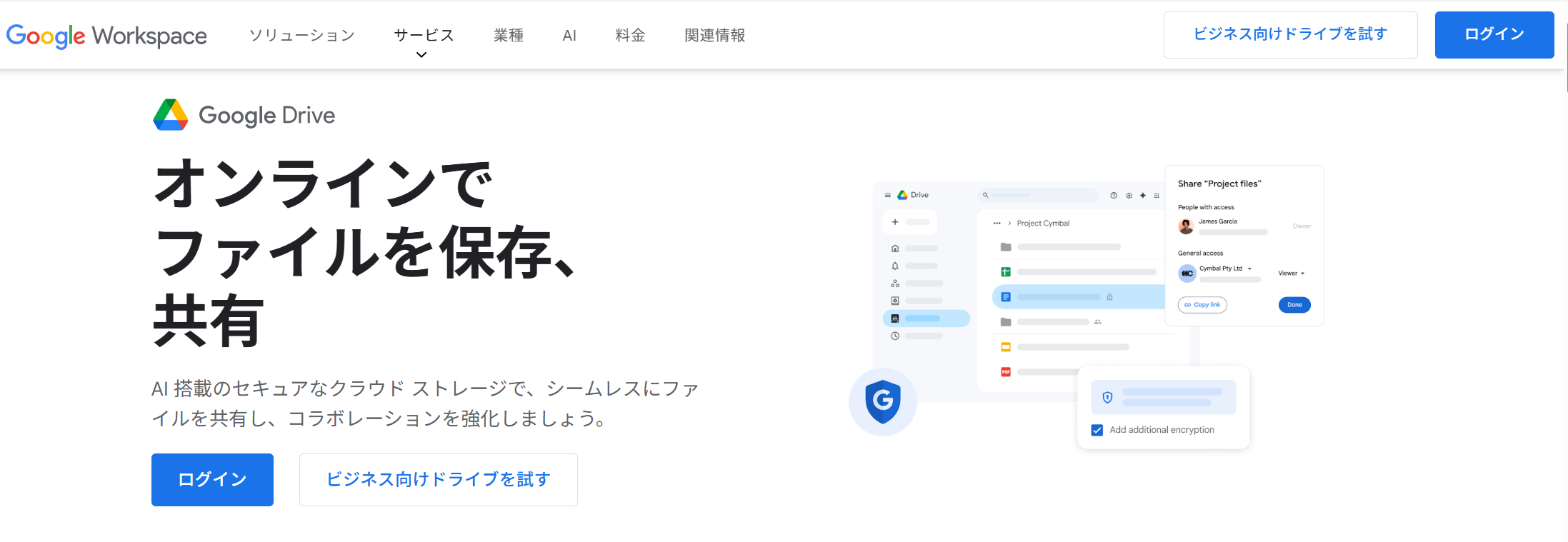Click the clock Recent icon in sidebar

(x=895, y=336)
